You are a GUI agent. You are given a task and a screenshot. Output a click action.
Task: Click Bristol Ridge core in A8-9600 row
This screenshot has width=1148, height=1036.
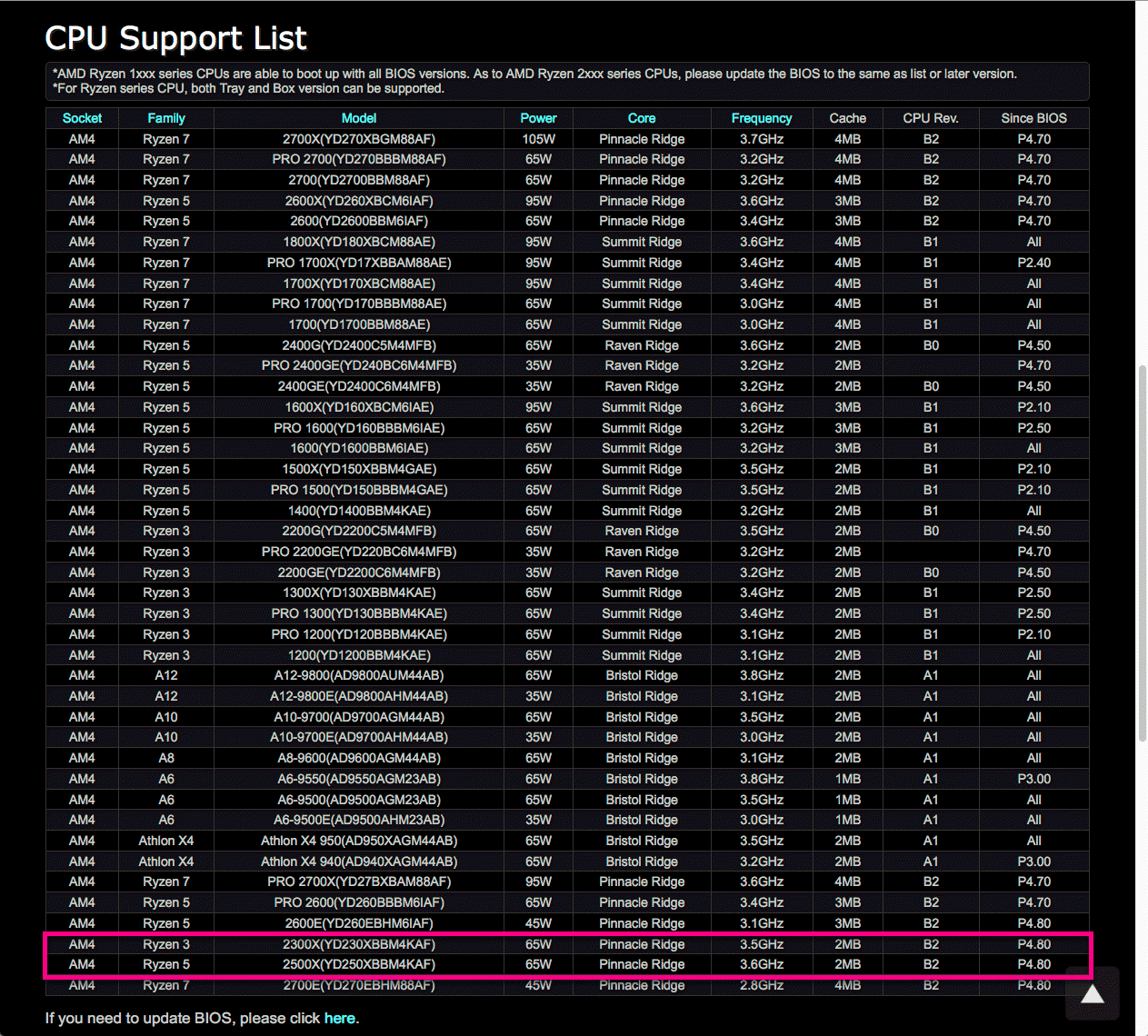click(642, 758)
